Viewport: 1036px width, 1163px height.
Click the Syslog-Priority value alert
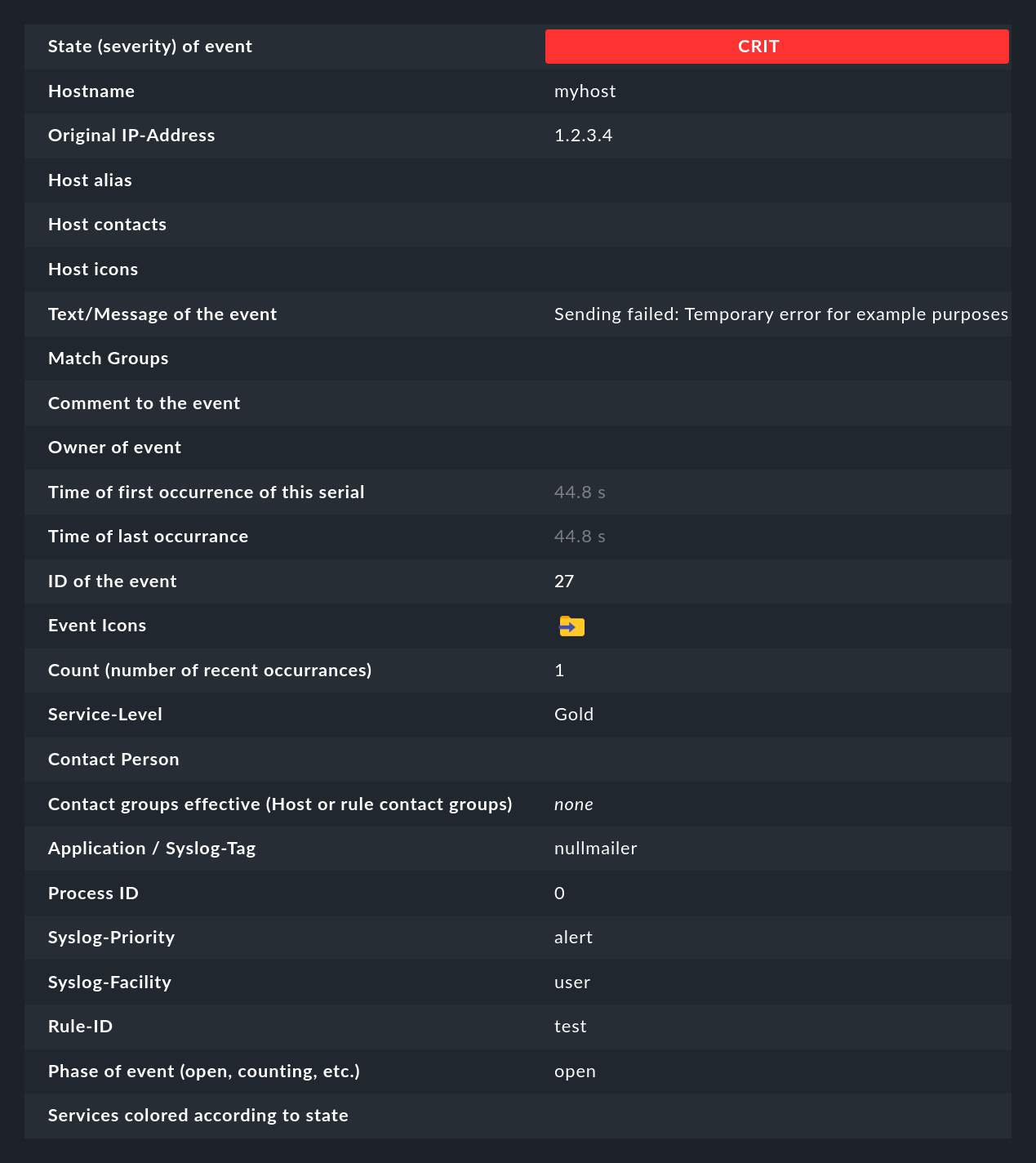click(573, 938)
